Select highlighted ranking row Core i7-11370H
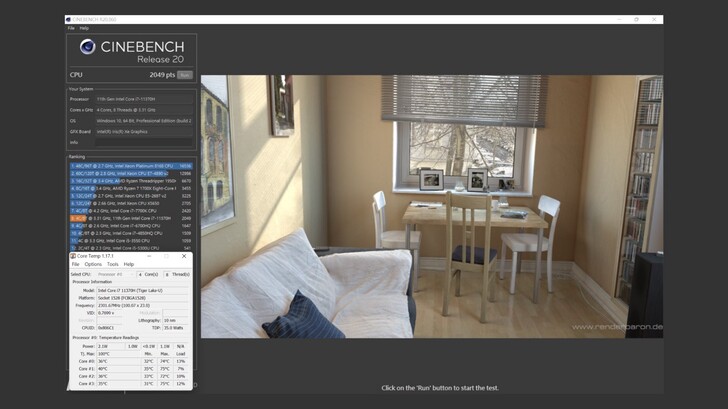The image size is (728, 409). 131,218
